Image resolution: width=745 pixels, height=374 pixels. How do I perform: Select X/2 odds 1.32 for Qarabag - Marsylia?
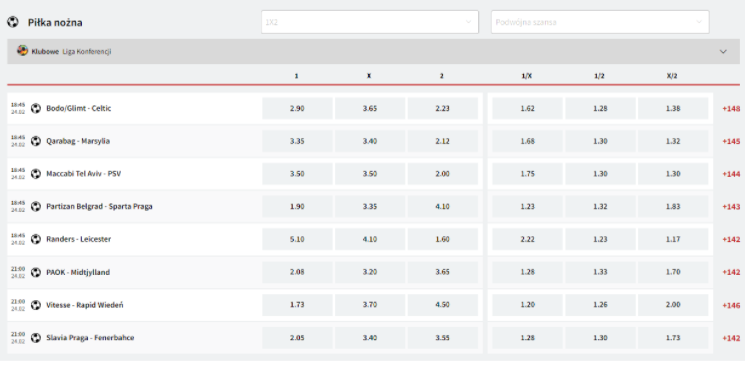pos(673,141)
